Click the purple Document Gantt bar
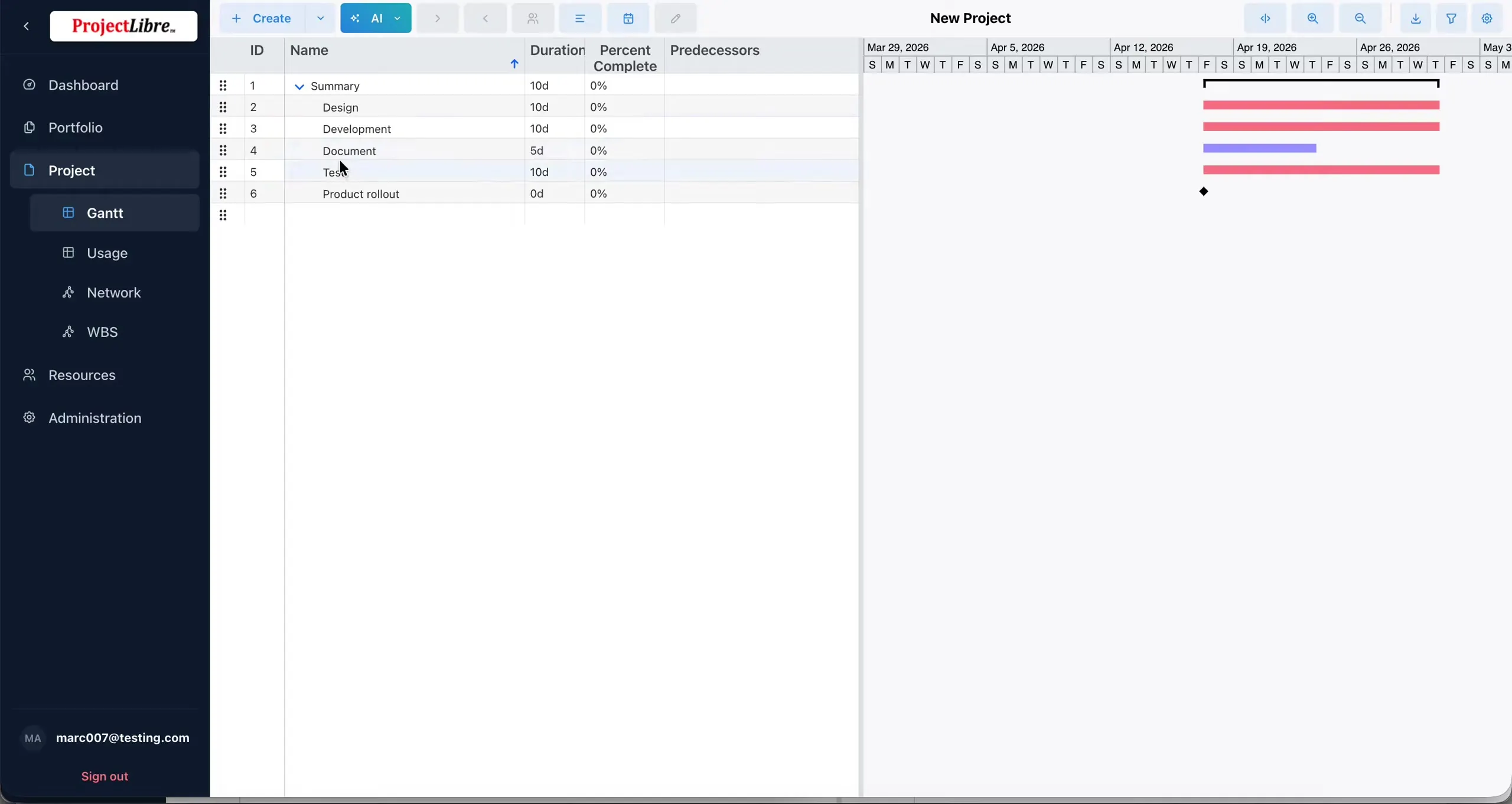 [1260, 148]
